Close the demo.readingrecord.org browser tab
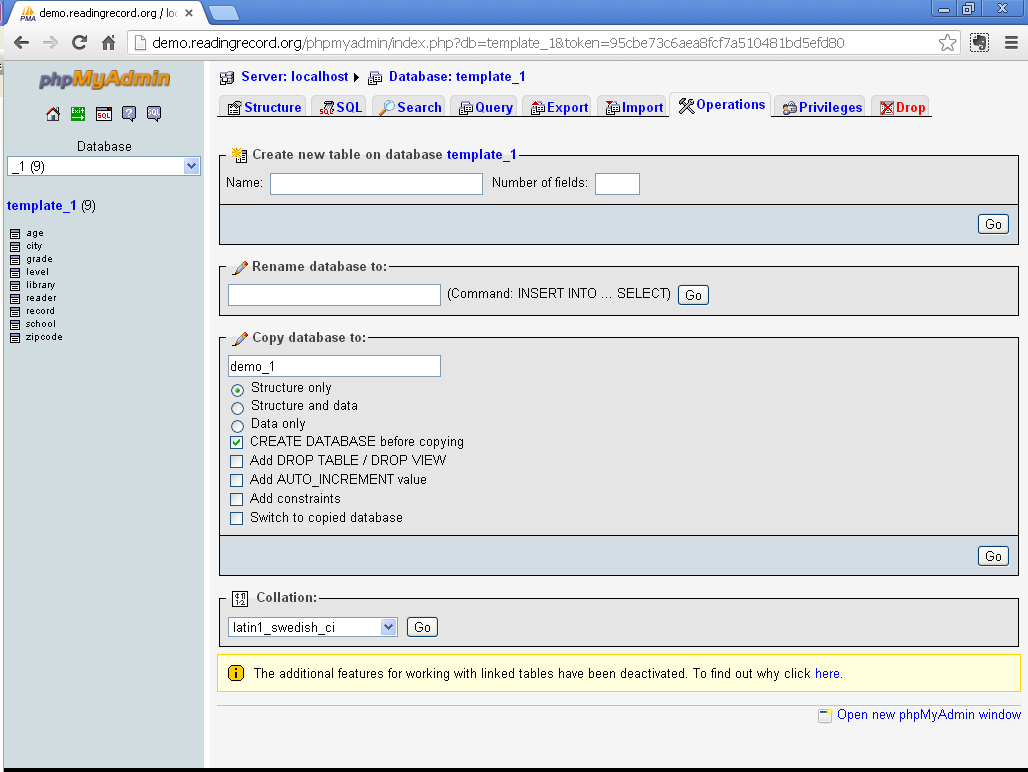Image resolution: width=1028 pixels, height=772 pixels. point(189,12)
